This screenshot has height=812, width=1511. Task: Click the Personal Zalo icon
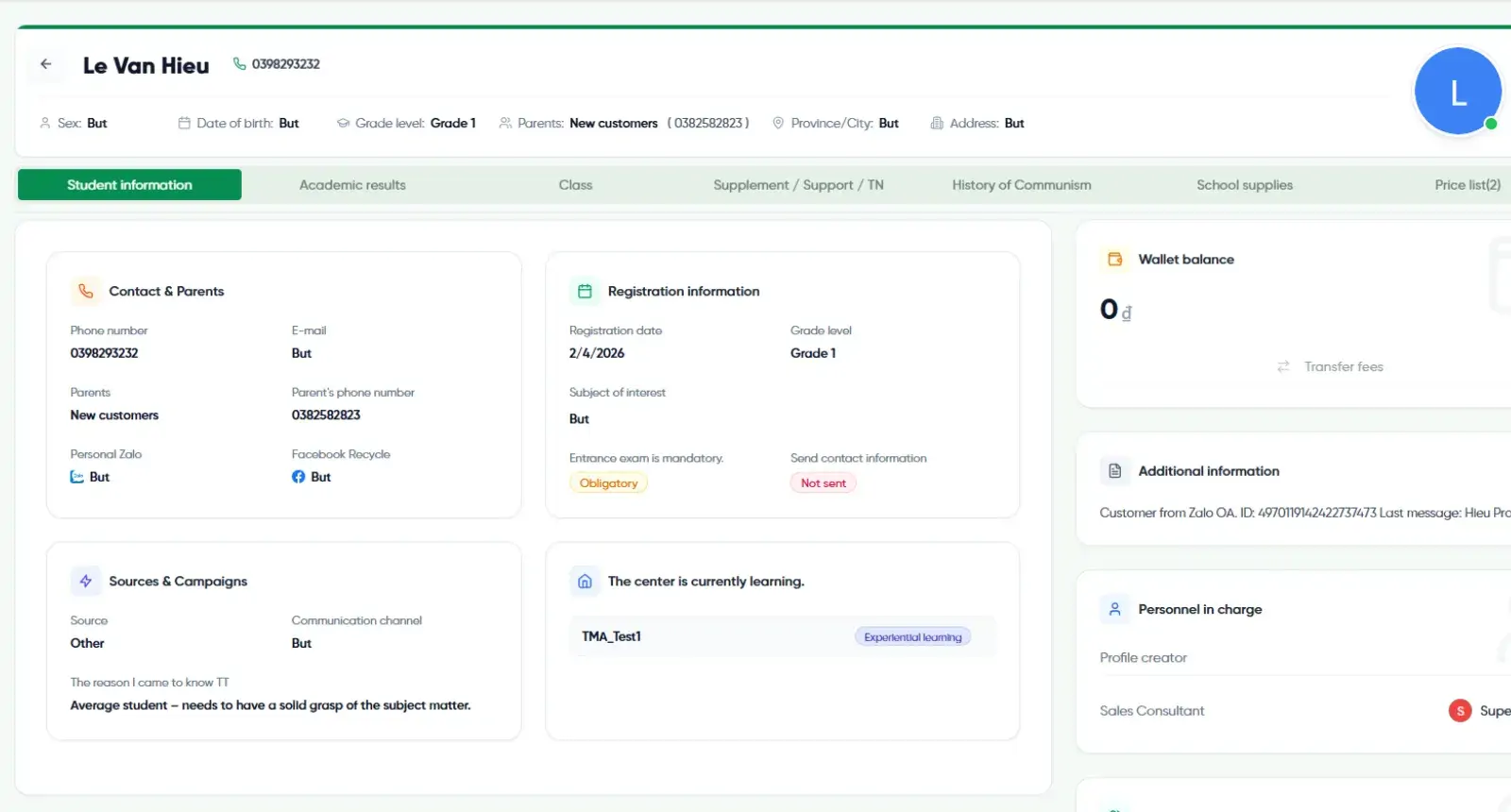77,477
